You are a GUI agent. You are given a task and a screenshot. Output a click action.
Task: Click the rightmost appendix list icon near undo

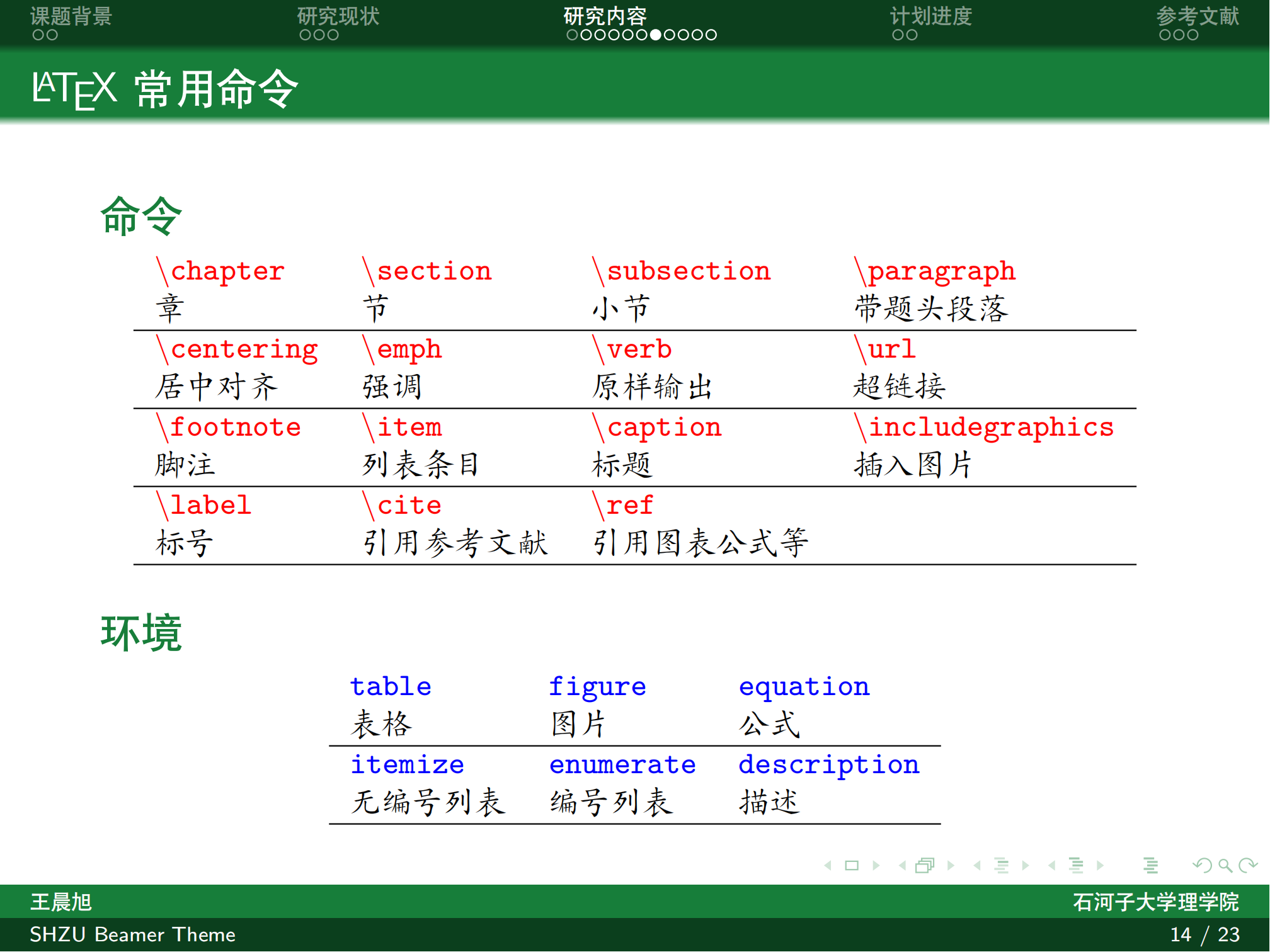(1151, 865)
